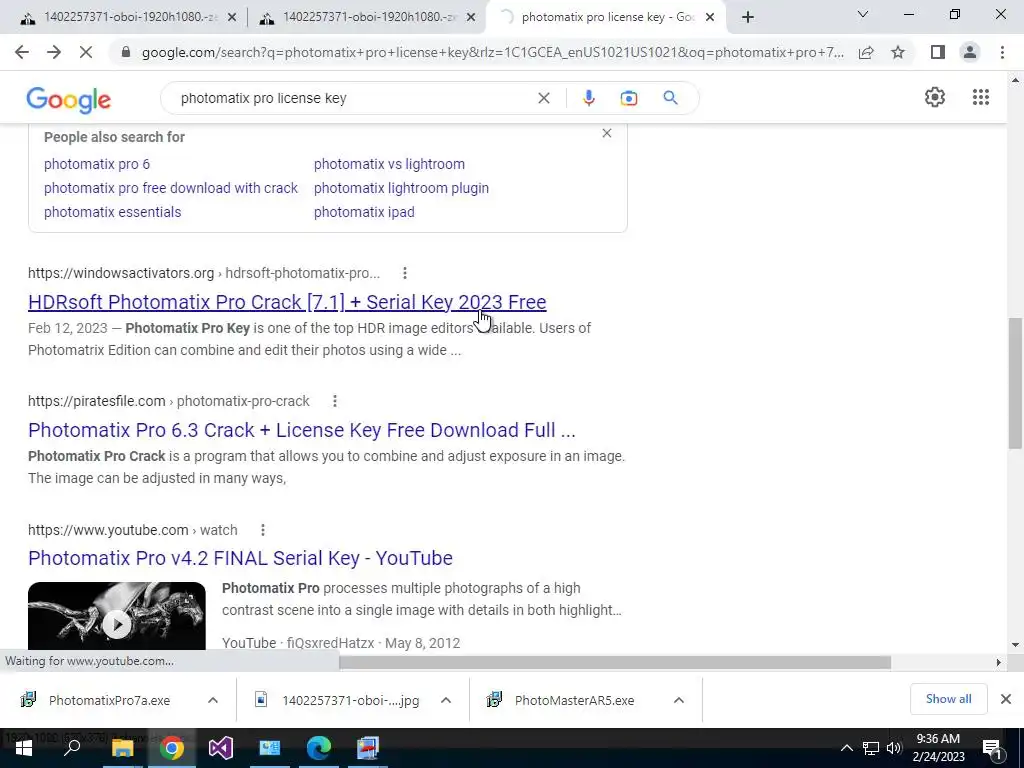Close the second oboi-1920h1080 tab
The image size is (1024, 768).
[471, 18]
